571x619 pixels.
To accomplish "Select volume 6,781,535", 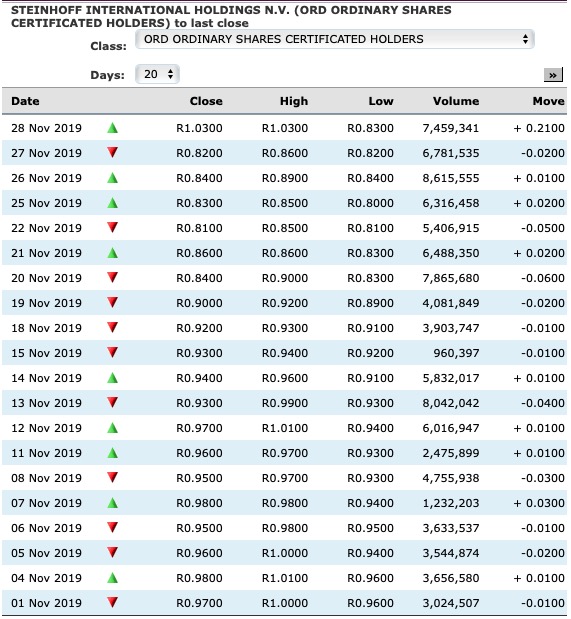I will [x=451, y=153].
